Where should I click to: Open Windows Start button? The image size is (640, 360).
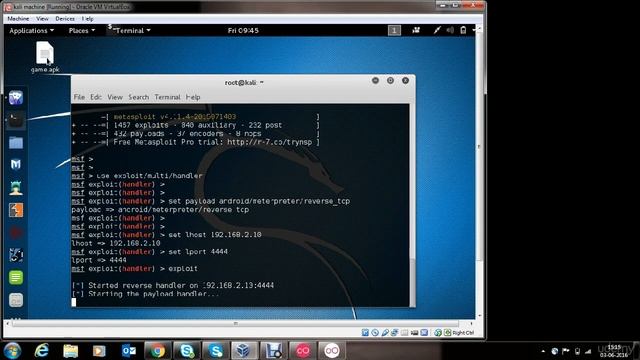[12, 351]
